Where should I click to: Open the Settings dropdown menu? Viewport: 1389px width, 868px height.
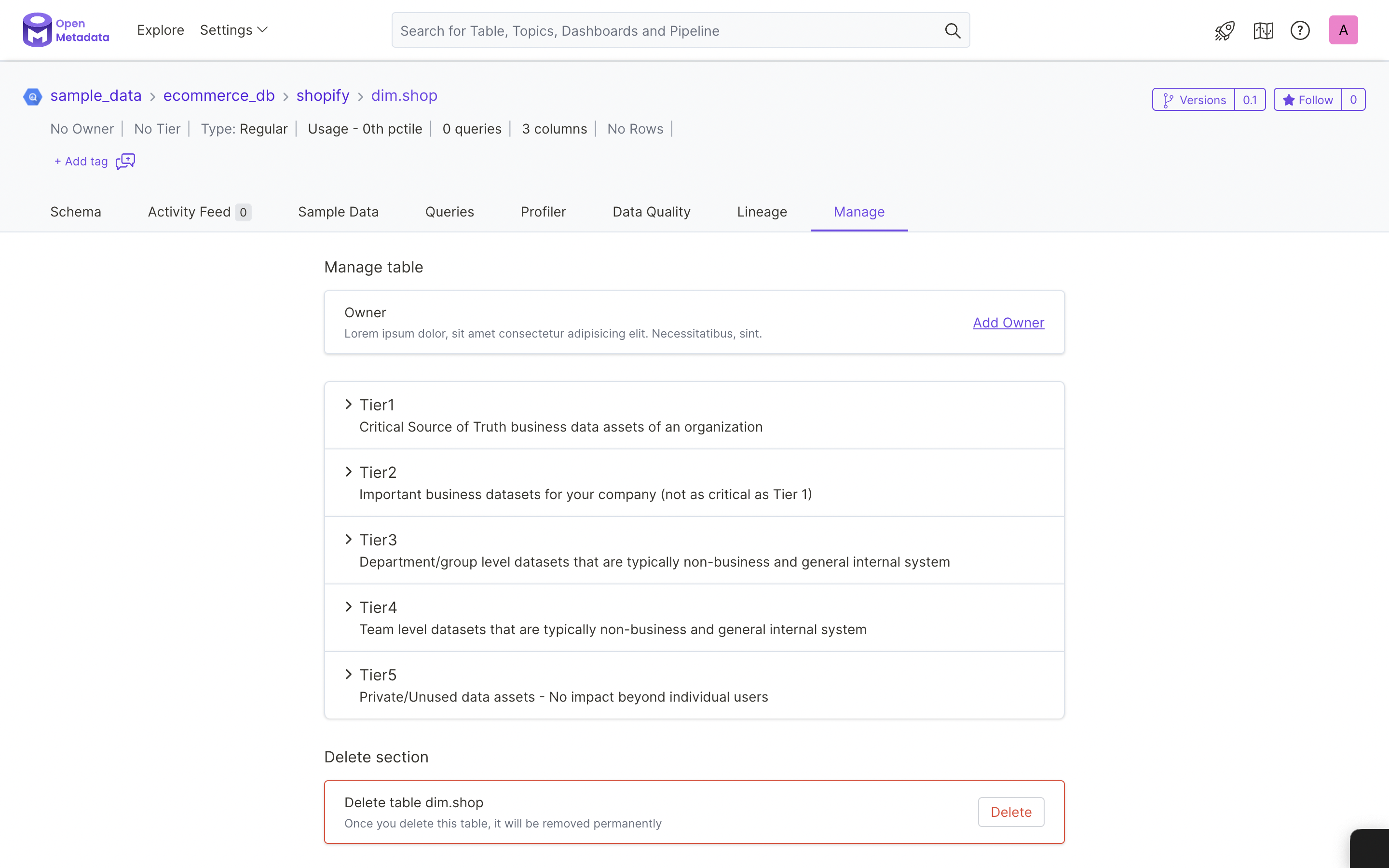click(x=233, y=30)
